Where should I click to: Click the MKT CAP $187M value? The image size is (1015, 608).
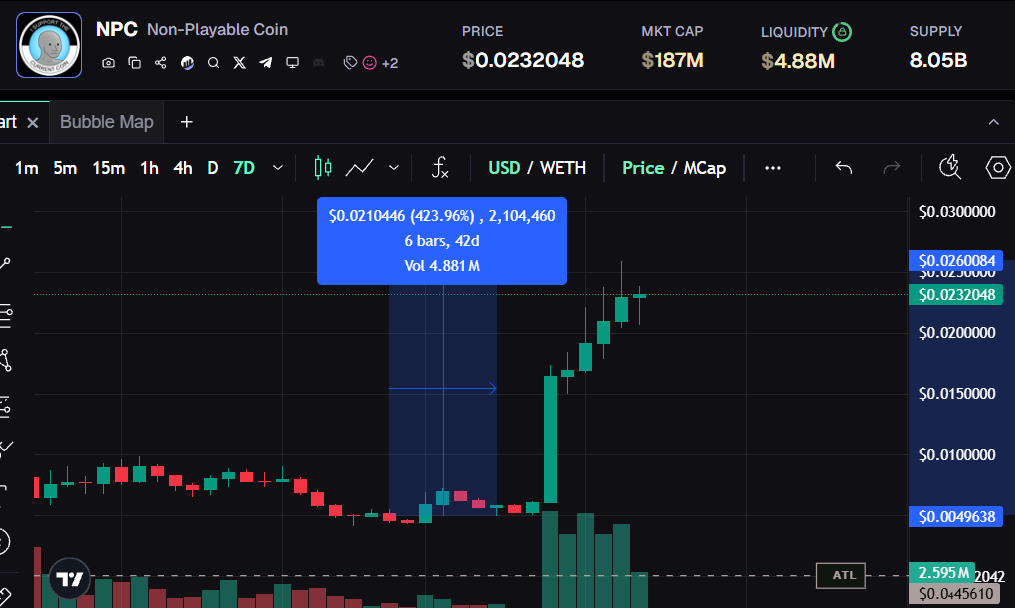673,60
